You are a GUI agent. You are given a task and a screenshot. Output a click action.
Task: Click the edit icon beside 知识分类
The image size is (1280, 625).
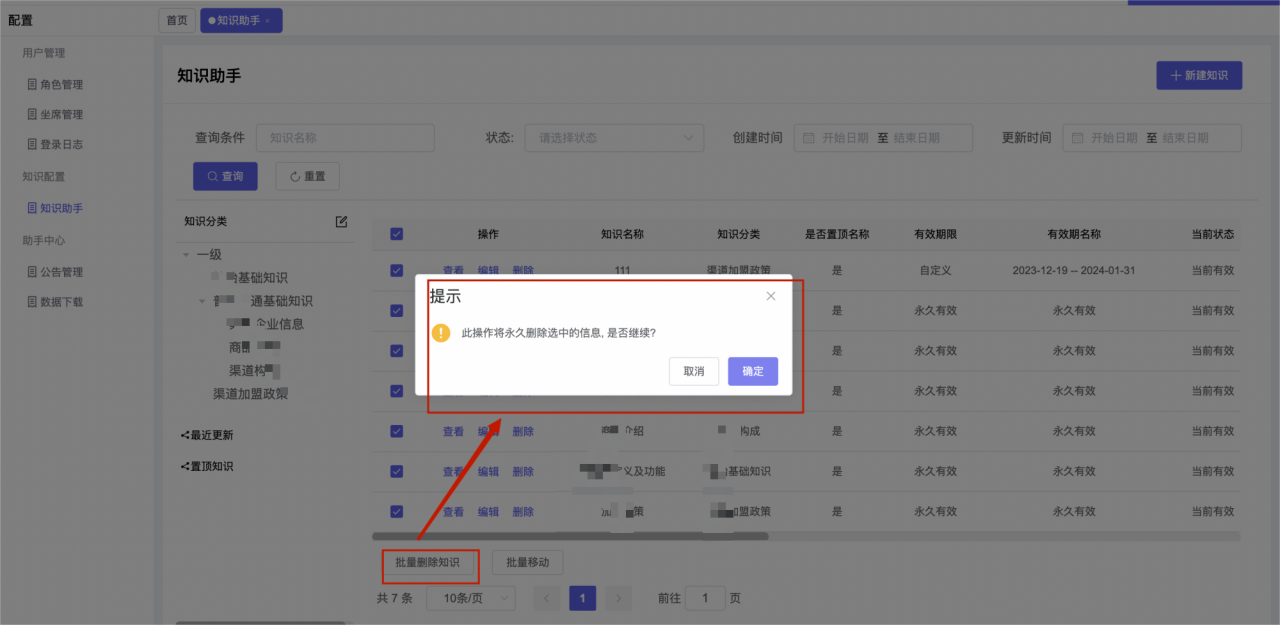point(341,222)
